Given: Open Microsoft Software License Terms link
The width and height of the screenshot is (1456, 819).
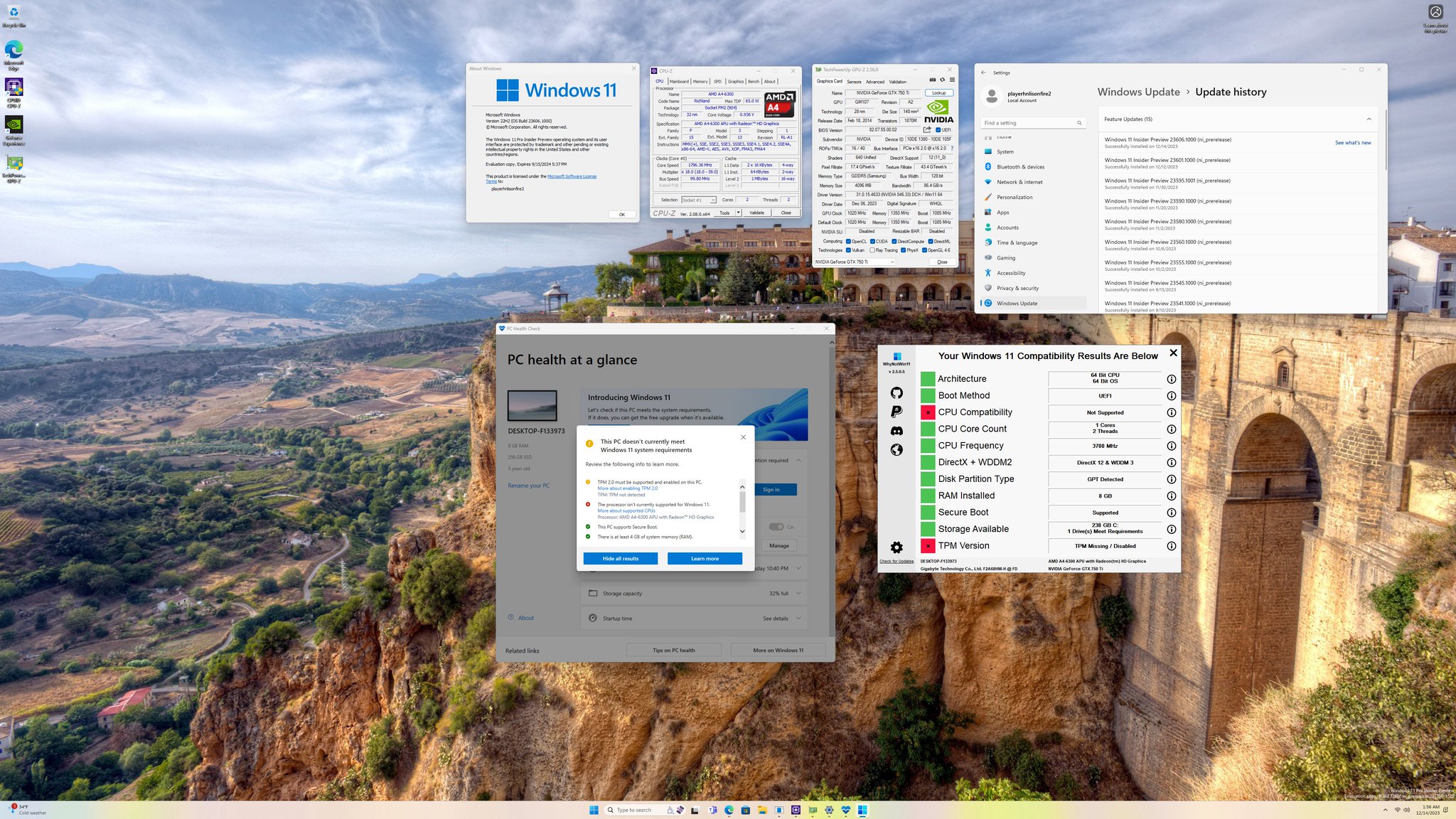Looking at the screenshot, I should click(x=572, y=176).
